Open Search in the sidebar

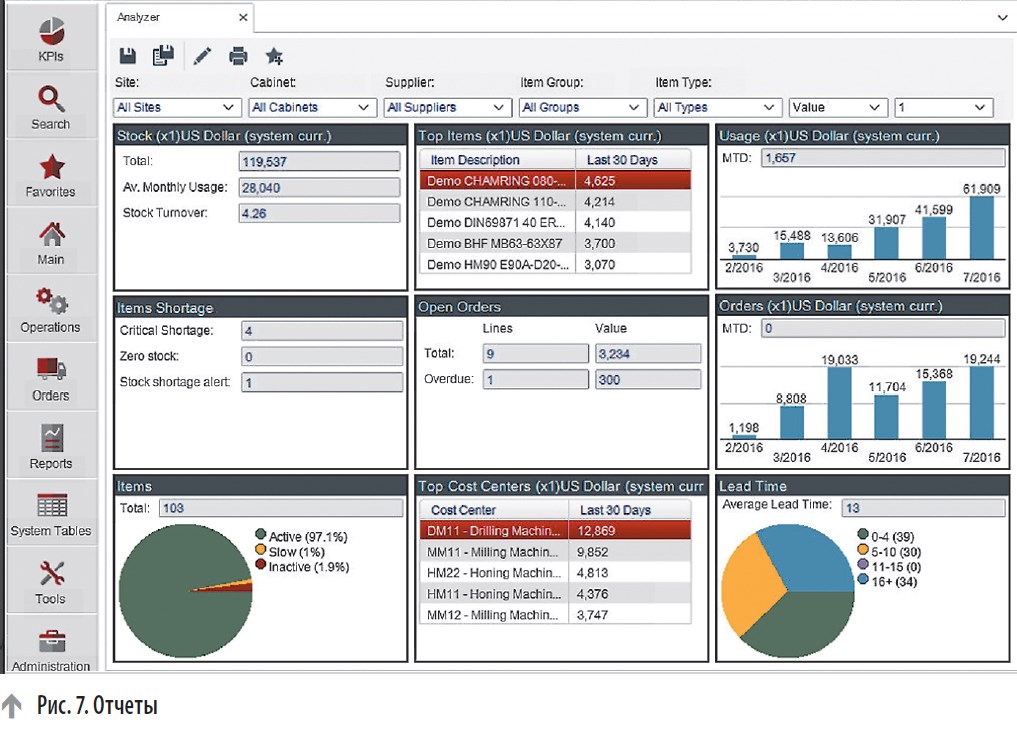click(51, 106)
